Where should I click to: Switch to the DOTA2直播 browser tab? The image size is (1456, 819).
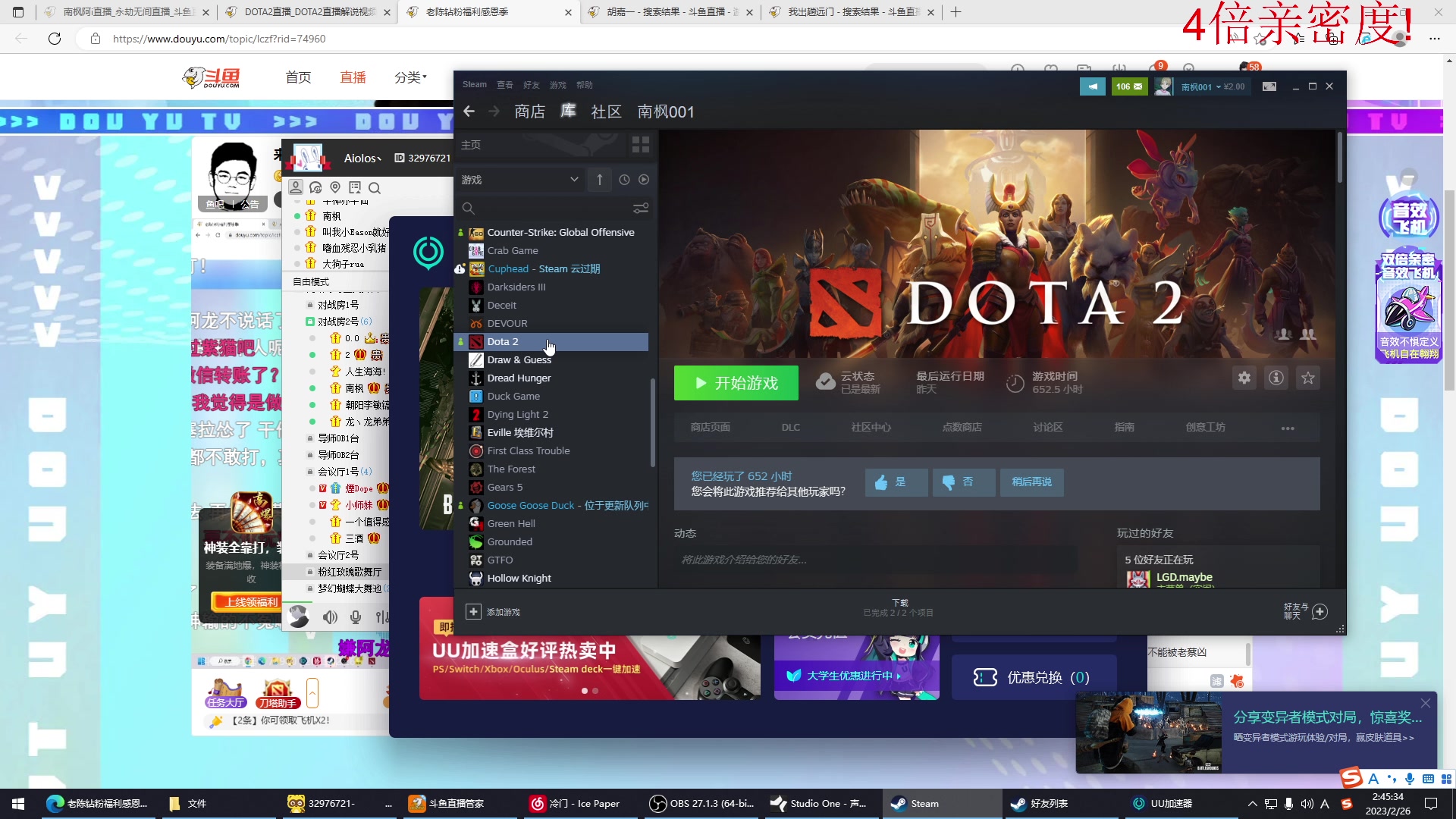tap(309, 12)
